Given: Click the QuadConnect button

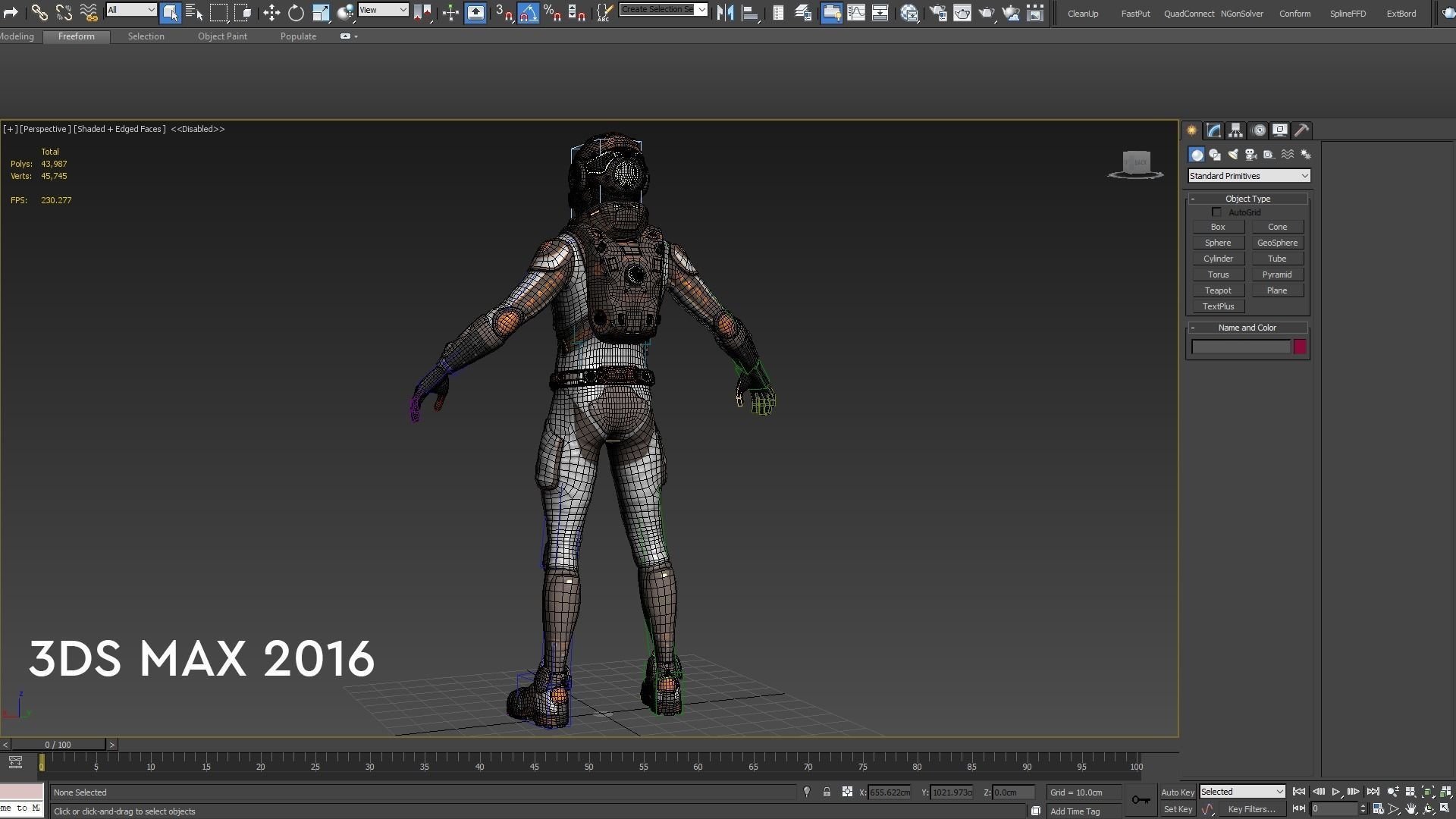Looking at the screenshot, I should coord(1189,14).
